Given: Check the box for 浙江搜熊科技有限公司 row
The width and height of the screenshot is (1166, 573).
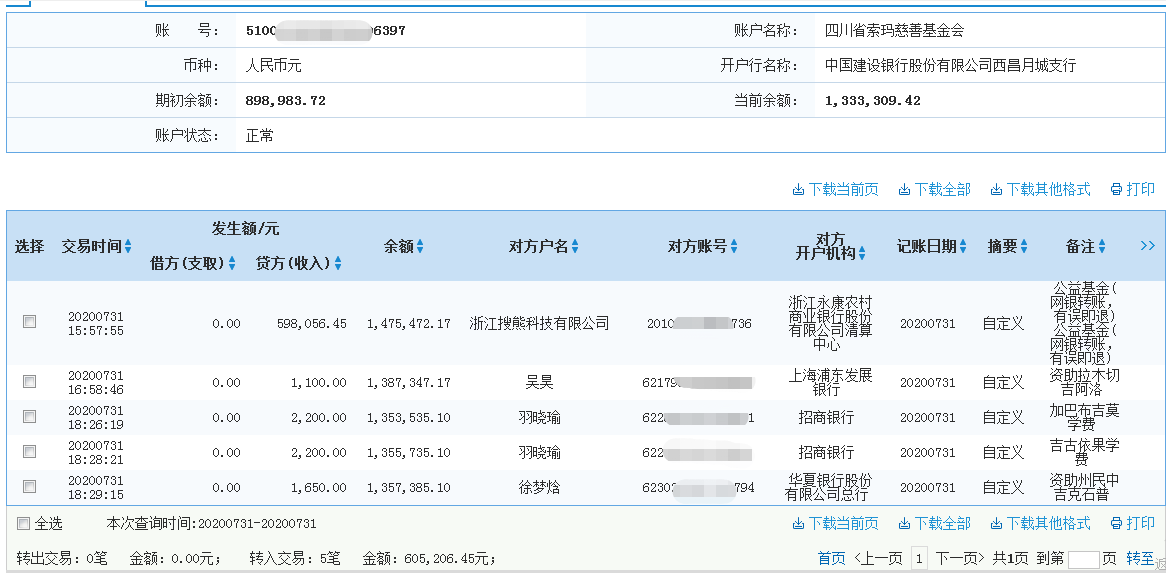Looking at the screenshot, I should click(30, 322).
